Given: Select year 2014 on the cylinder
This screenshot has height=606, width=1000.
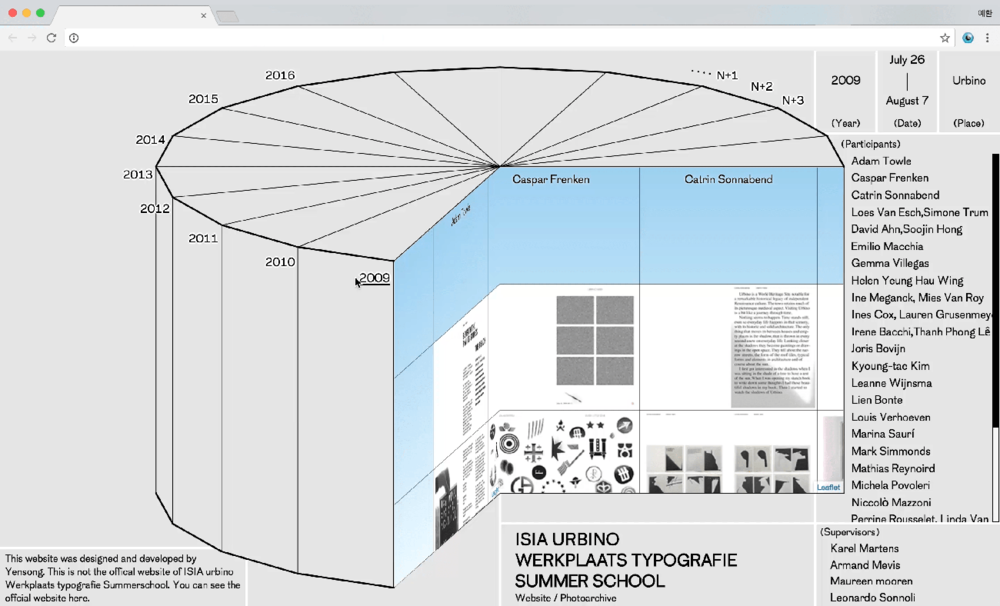Looking at the screenshot, I should 151,140.
